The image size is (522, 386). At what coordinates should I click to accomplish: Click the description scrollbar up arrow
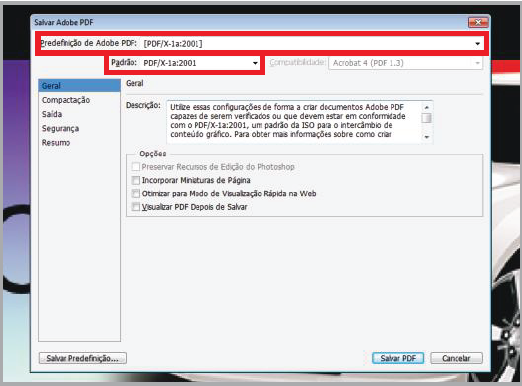point(426,107)
